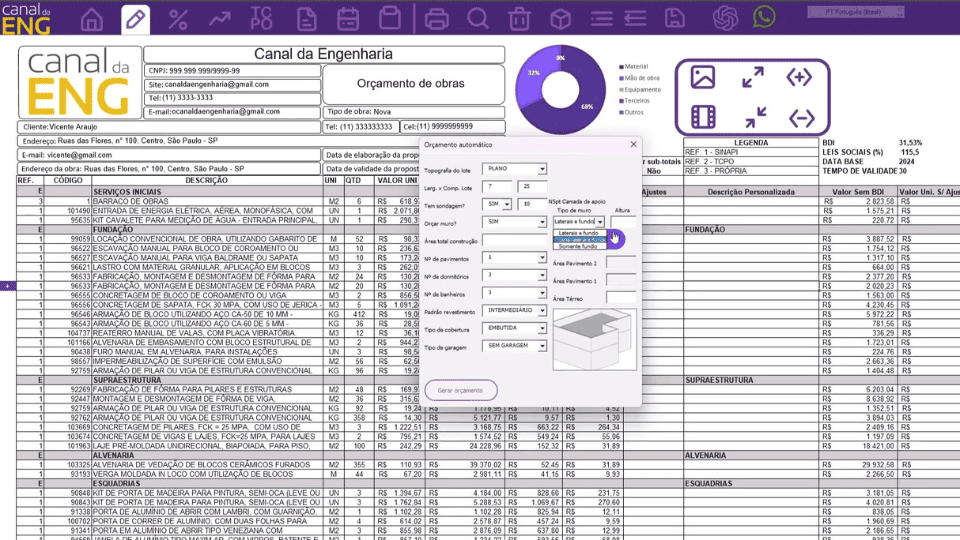The height and width of the screenshot is (540, 960).
Task: Click the Área total construção field
Action: (514, 240)
